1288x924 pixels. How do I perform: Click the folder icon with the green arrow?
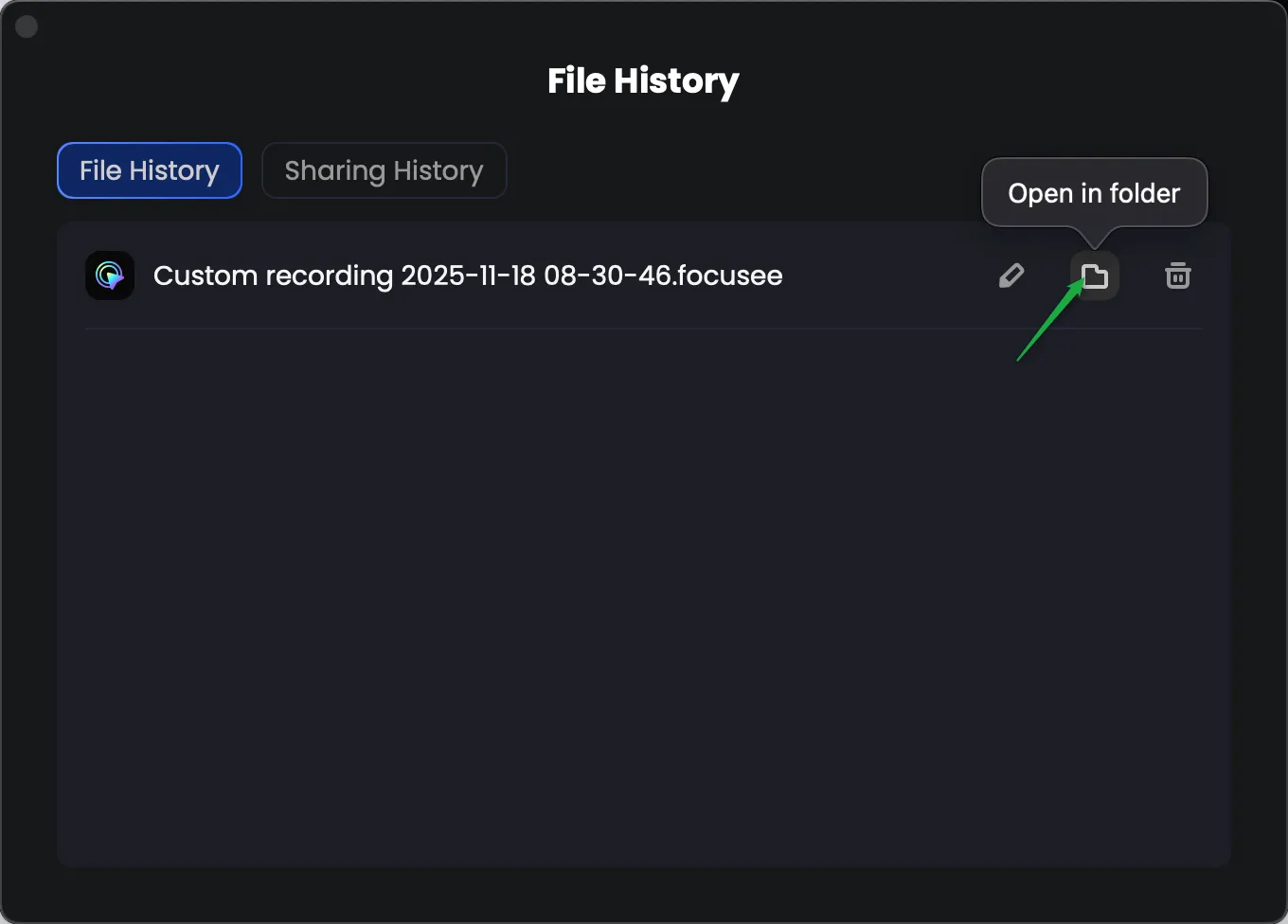click(x=1094, y=275)
